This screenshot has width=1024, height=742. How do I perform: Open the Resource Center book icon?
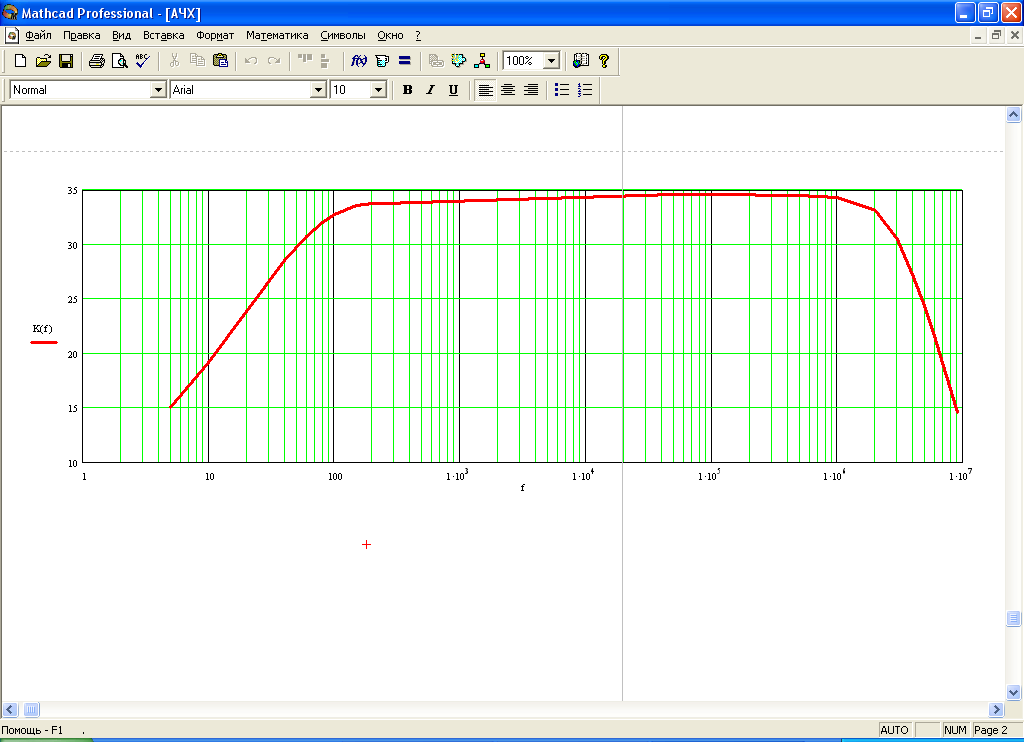(x=581, y=61)
